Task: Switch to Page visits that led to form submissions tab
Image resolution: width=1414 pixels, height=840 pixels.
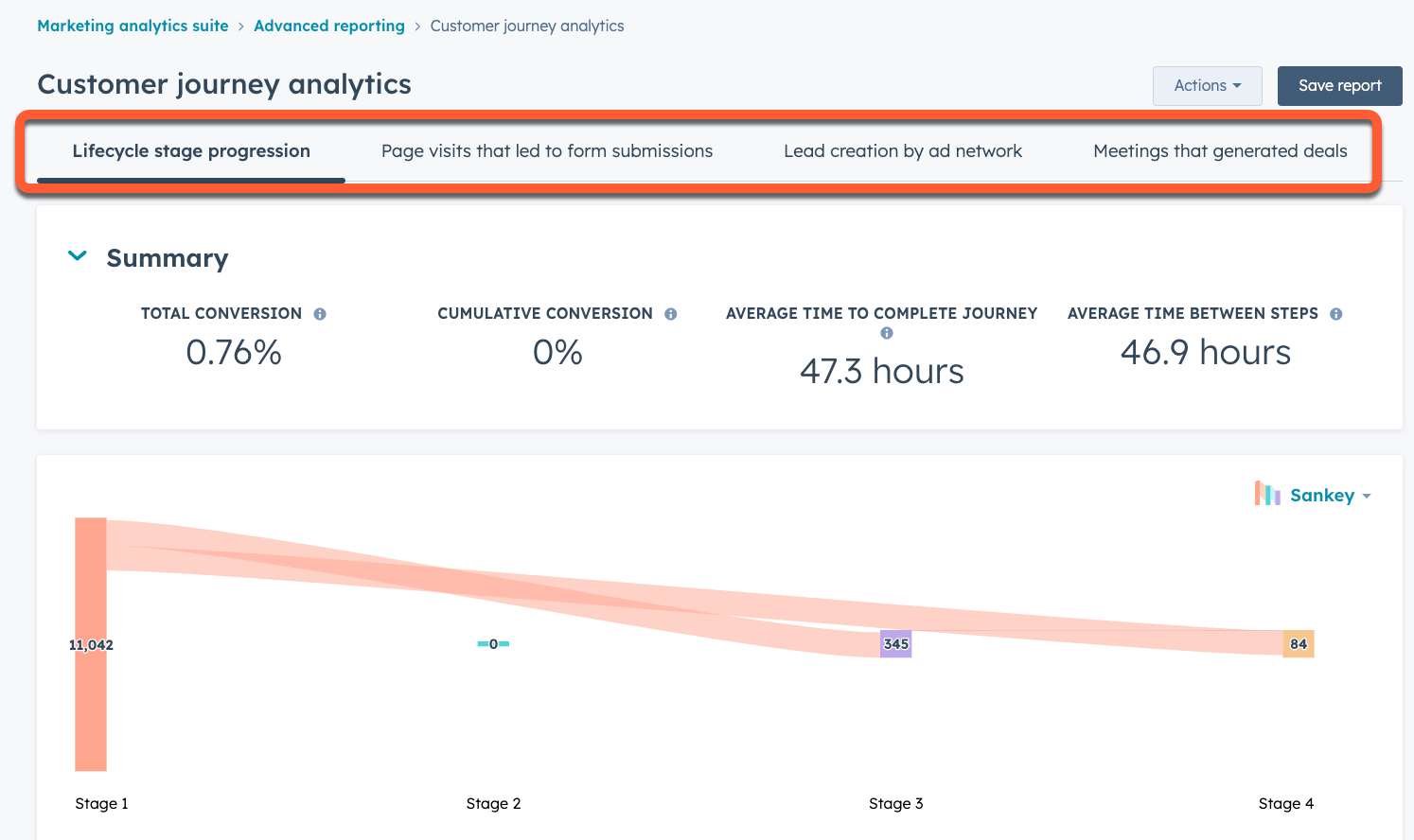Action: pyautogui.click(x=547, y=151)
